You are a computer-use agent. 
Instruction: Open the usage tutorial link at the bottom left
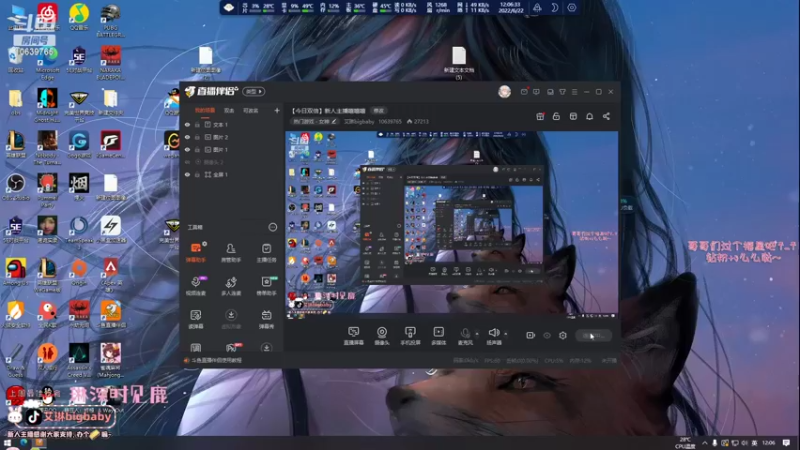(x=213, y=360)
